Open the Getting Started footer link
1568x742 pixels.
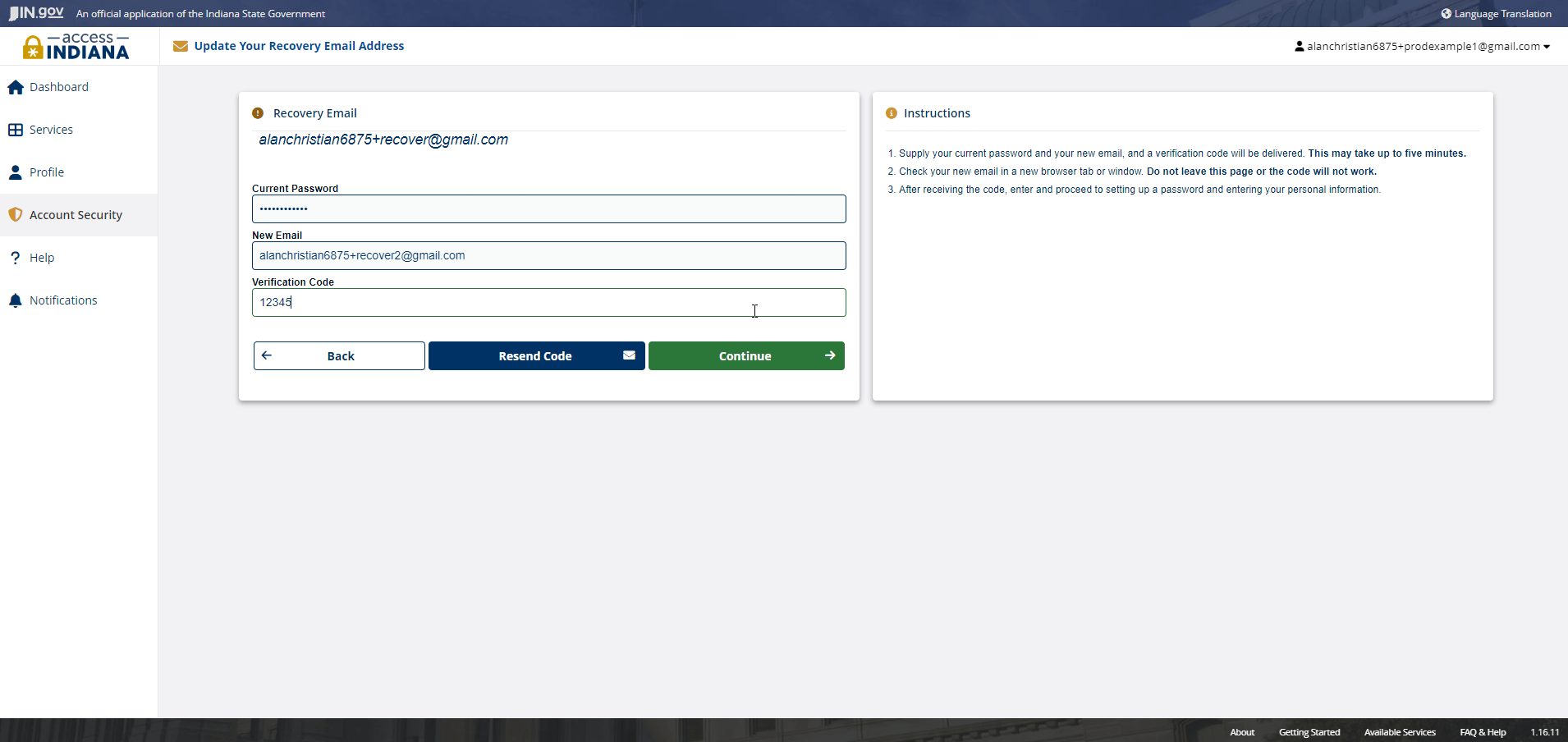click(1309, 732)
